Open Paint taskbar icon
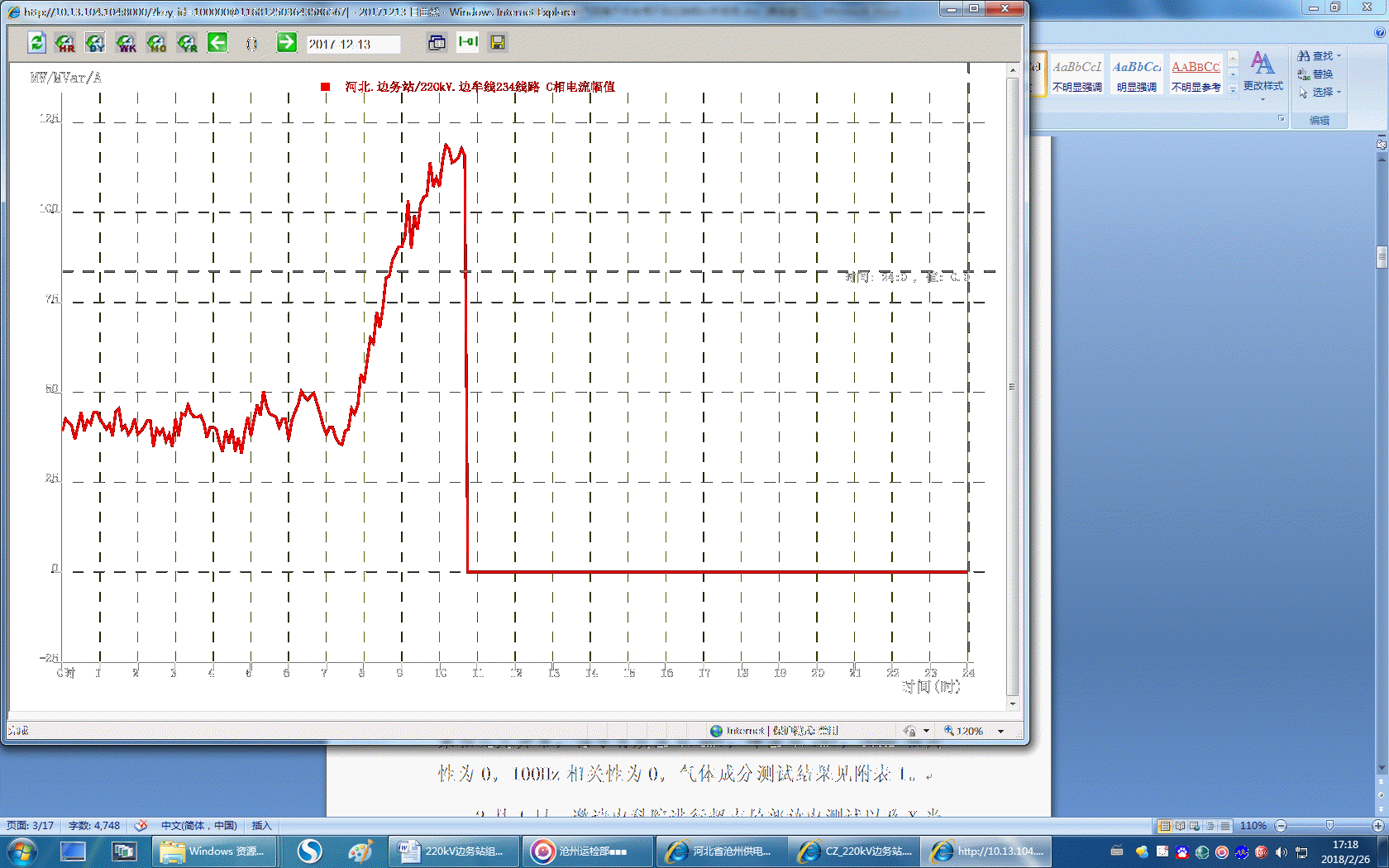Screen dimensions: 1389x868 pos(360,851)
